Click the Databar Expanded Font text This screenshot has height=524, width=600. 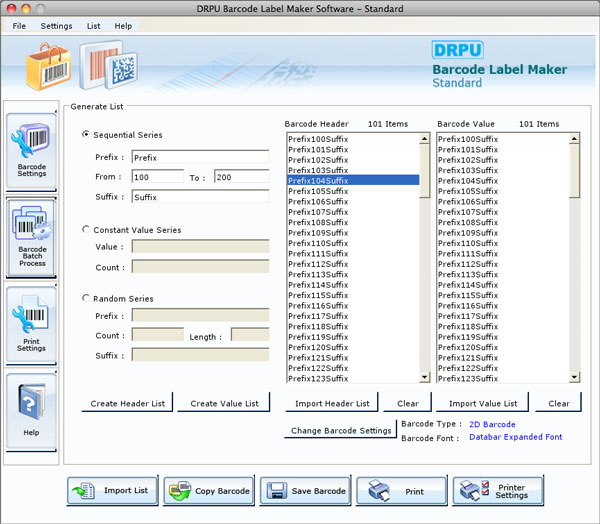pyautogui.click(x=515, y=437)
